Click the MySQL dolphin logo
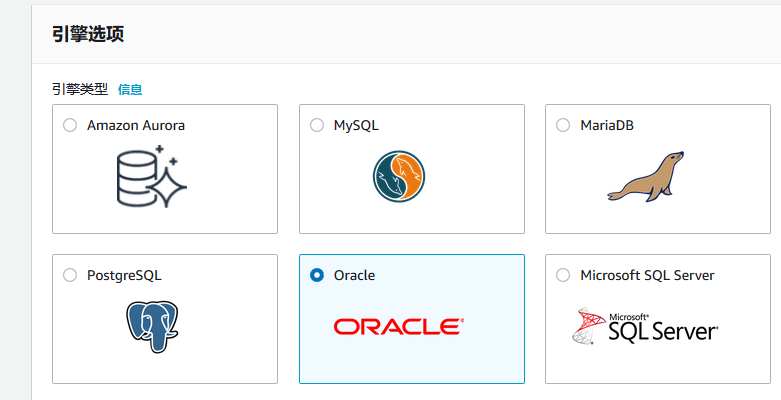This screenshot has width=781, height=400. [398, 176]
